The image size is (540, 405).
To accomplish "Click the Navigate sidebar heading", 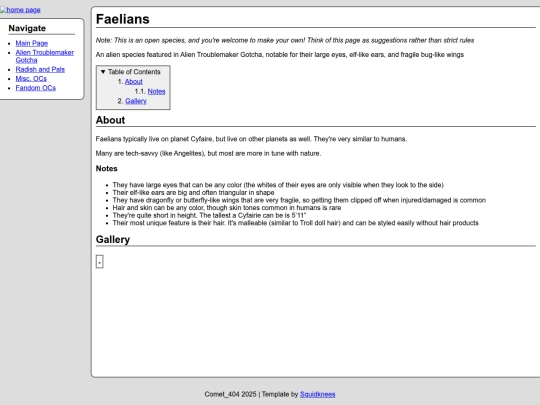I will coord(27,28).
